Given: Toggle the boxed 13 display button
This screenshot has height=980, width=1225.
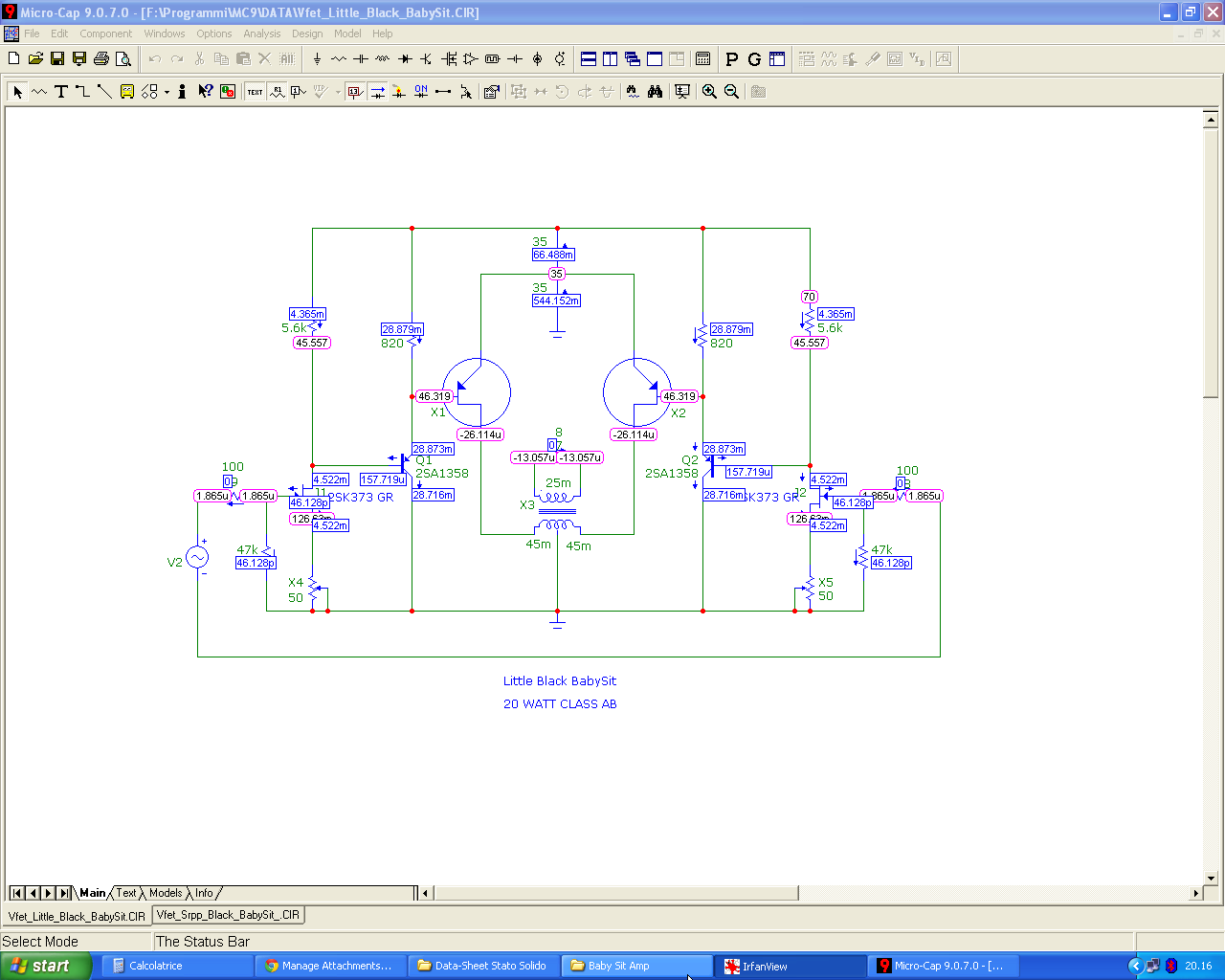Looking at the screenshot, I should 355,92.
